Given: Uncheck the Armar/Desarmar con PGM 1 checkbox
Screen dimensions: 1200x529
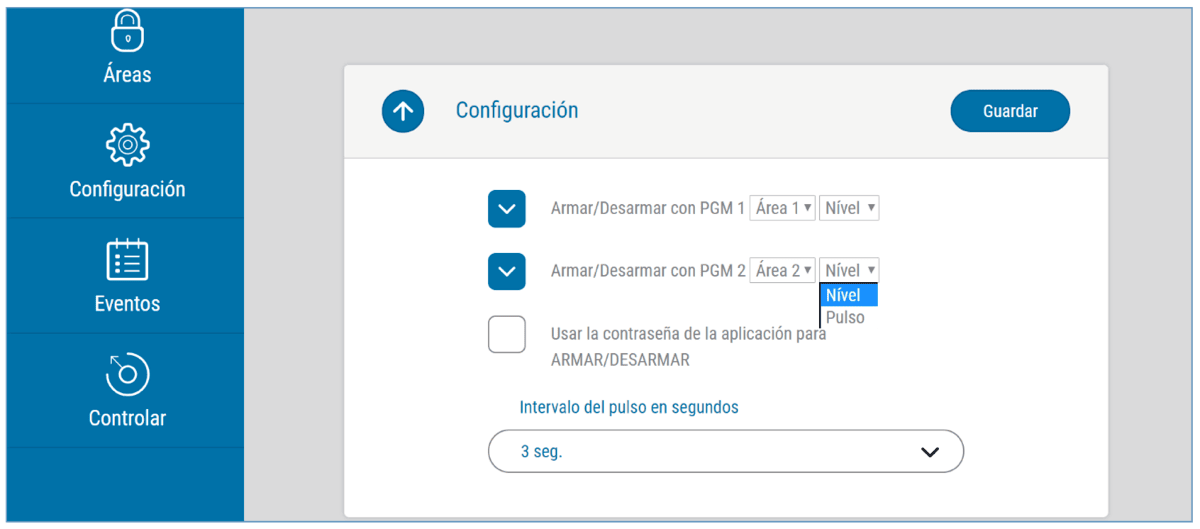Looking at the screenshot, I should (x=507, y=209).
